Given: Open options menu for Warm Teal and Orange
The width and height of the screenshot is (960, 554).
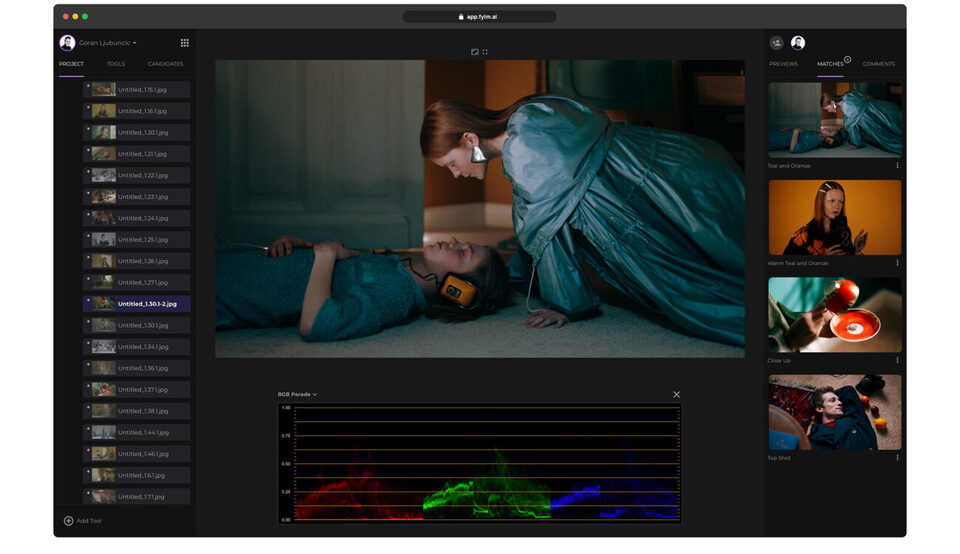Looking at the screenshot, I should 897,263.
